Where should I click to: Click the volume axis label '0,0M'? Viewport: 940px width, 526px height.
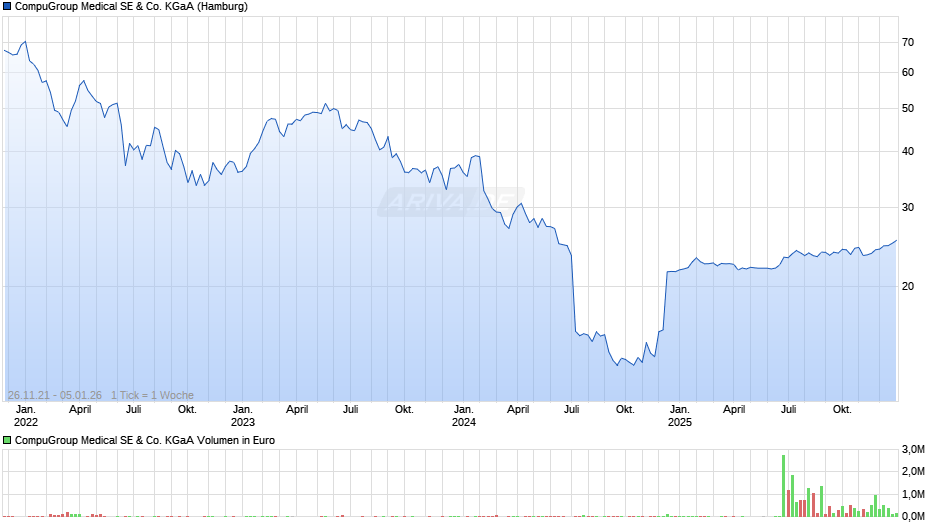point(913,516)
